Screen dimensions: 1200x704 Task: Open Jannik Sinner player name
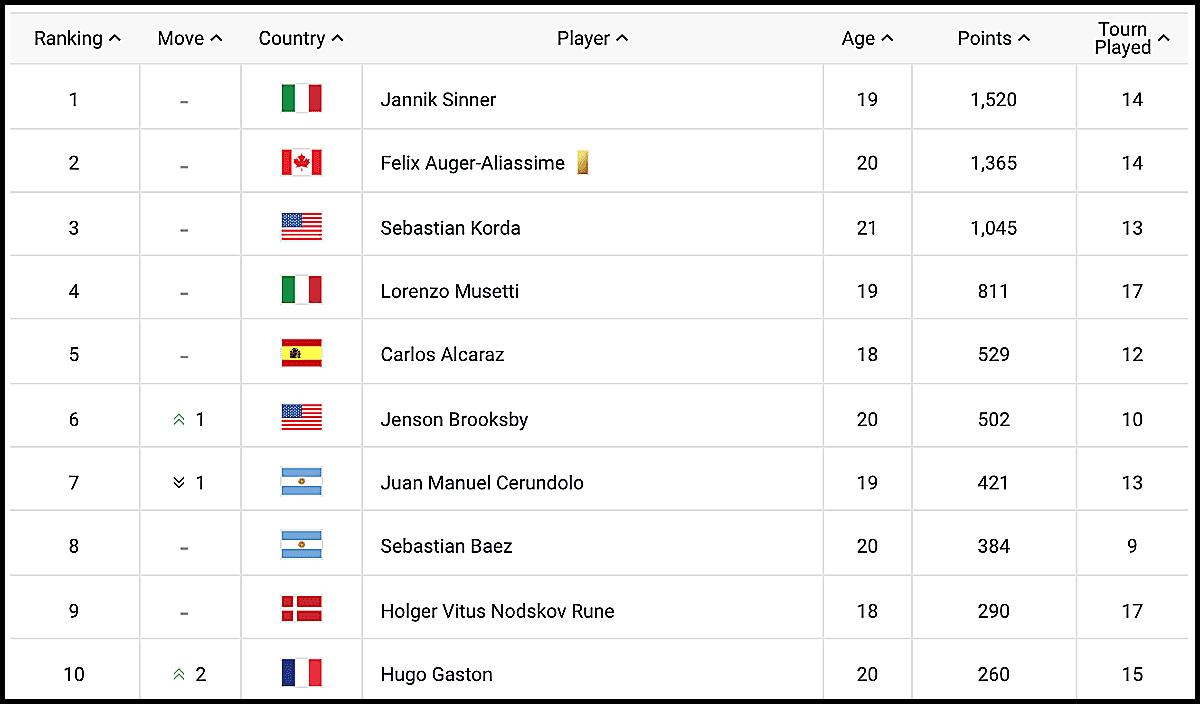click(438, 99)
